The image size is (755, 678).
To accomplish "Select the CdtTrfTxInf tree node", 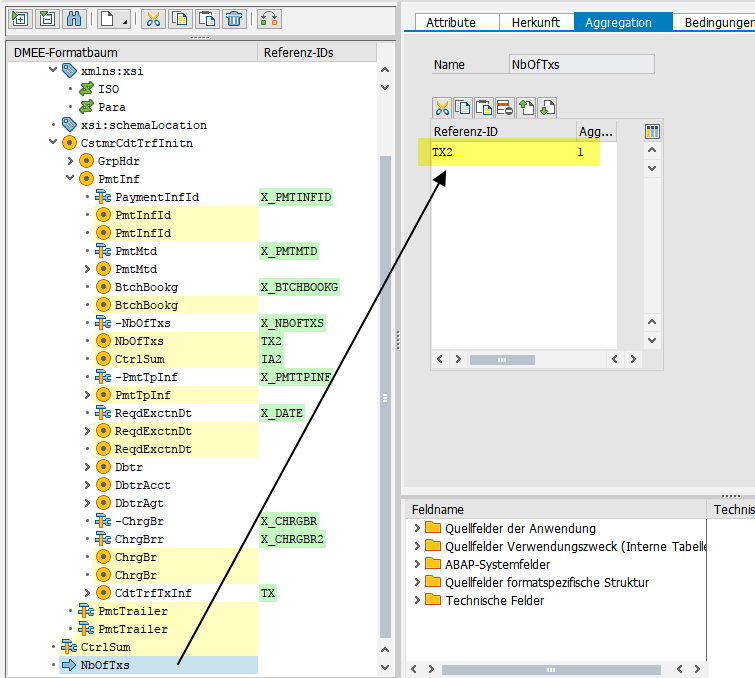I will point(152,593).
